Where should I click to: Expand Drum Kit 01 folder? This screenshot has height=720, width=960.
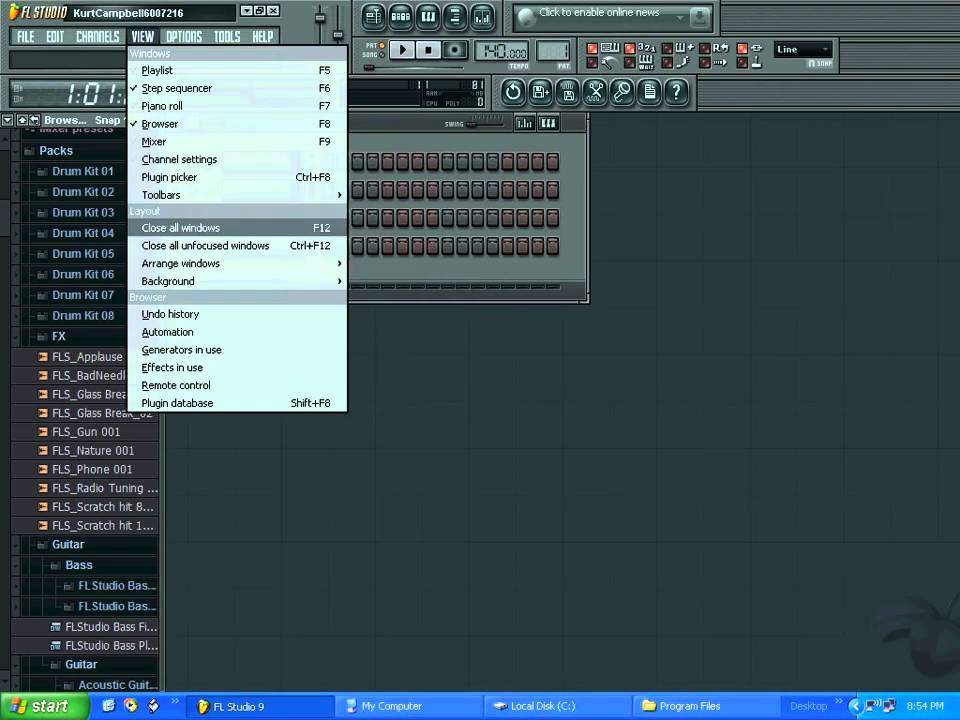point(67,171)
